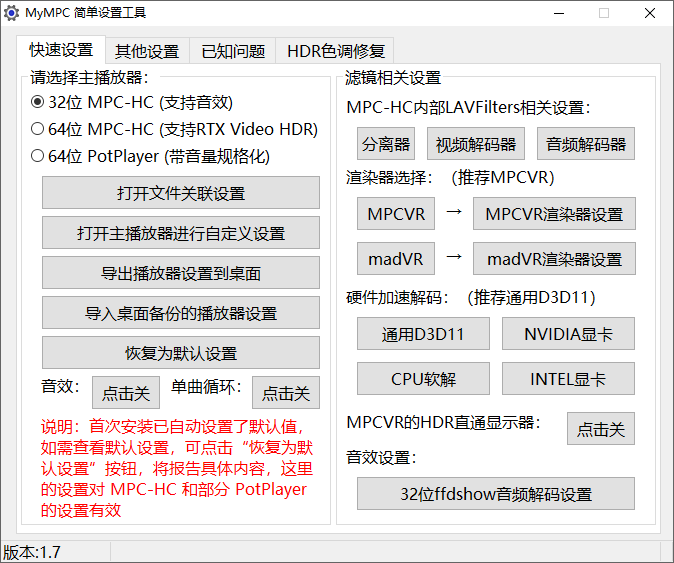This screenshot has width=674, height=563.
Task: Click the 请选择主播放器 group label
Action: tap(89, 77)
